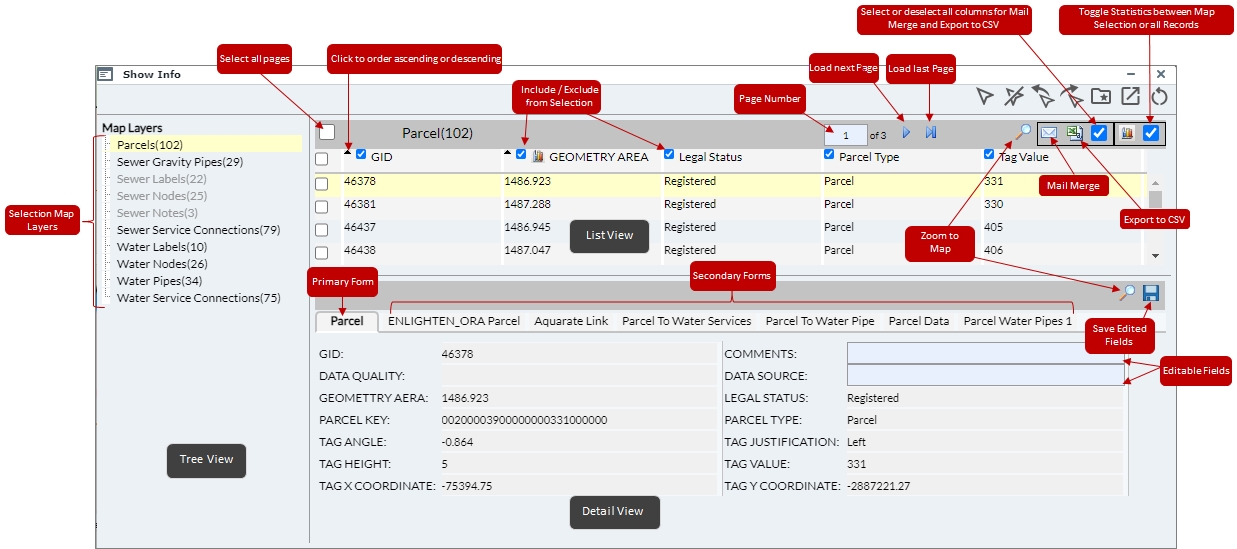Click the statistics bar chart icon in toolbar
1237x549 pixels.
pyautogui.click(x=1127, y=133)
